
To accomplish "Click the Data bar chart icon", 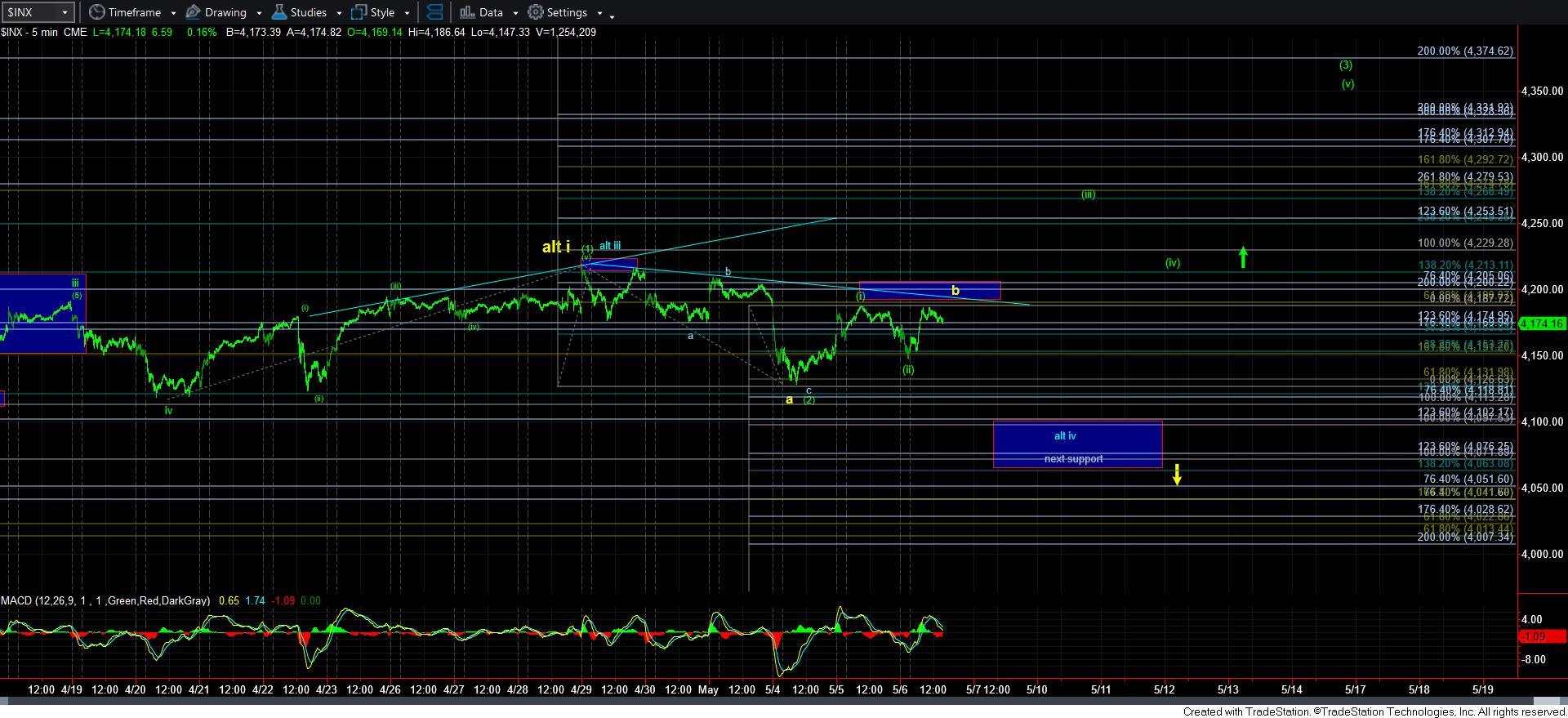I will coord(467,12).
